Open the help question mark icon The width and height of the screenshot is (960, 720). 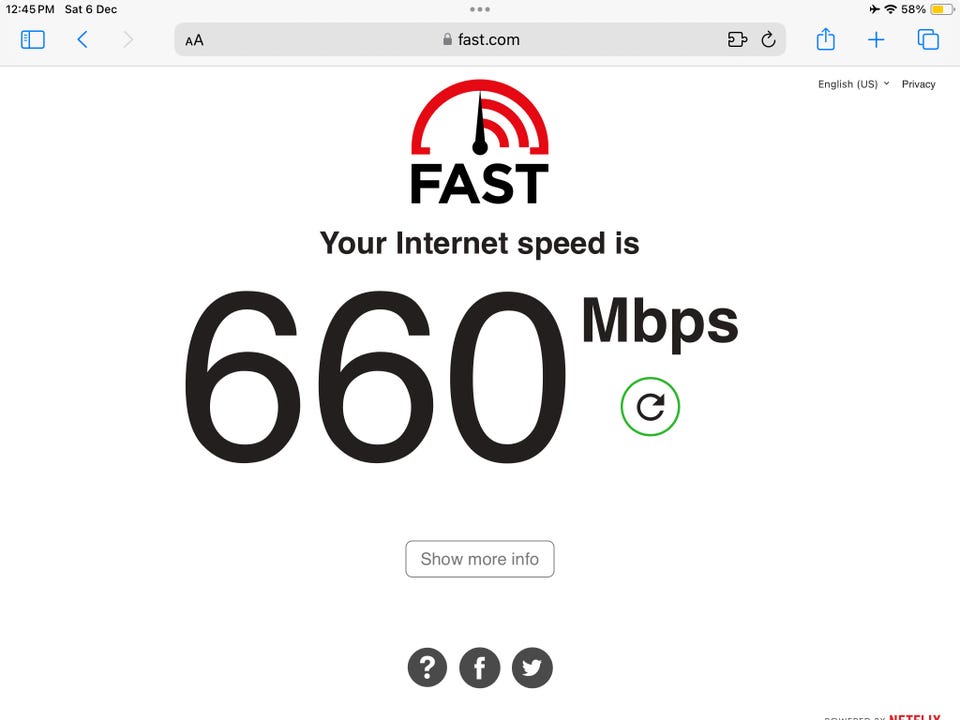click(427, 667)
